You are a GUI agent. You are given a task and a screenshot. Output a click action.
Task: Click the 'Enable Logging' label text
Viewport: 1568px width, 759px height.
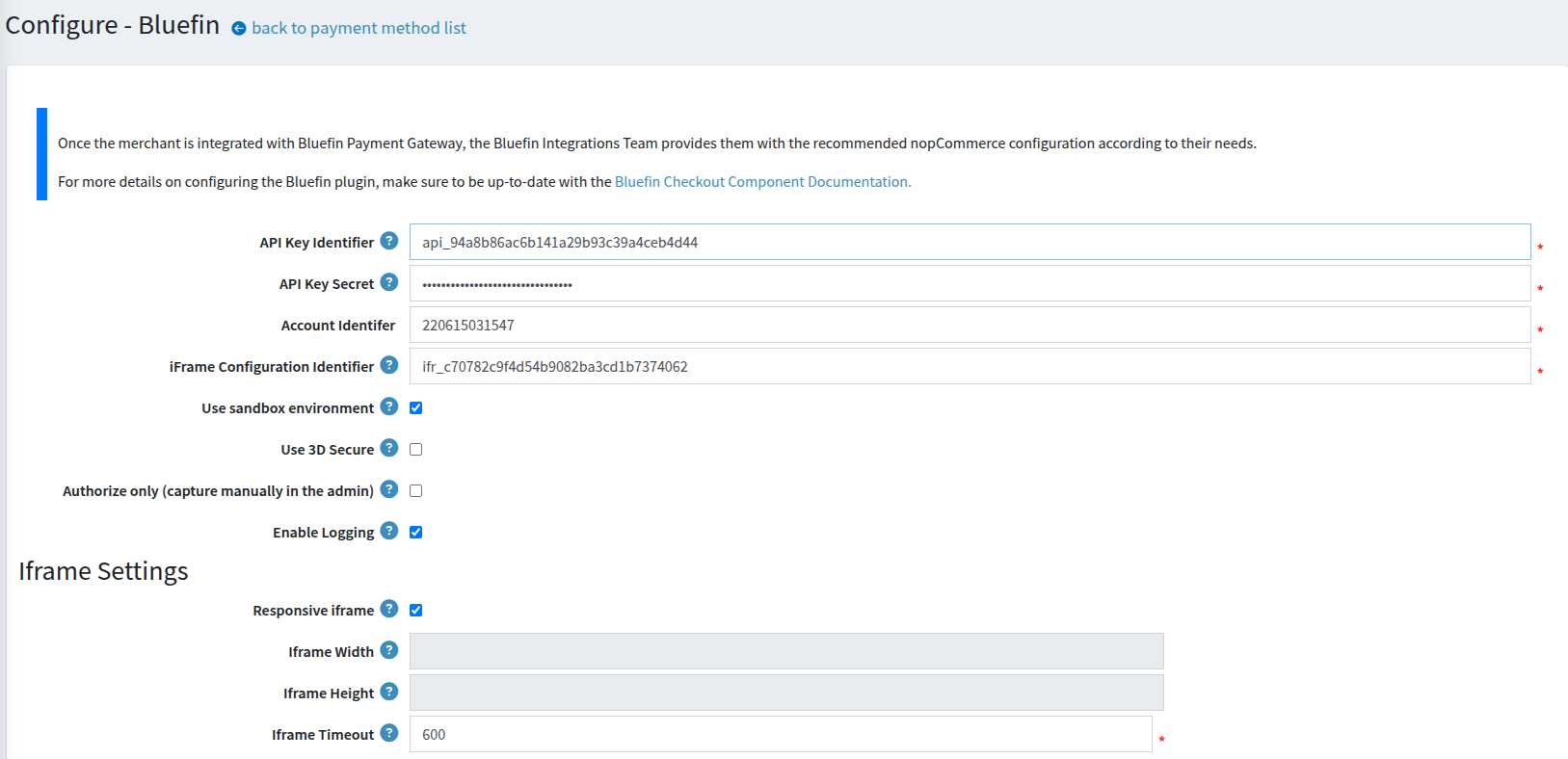click(x=323, y=533)
